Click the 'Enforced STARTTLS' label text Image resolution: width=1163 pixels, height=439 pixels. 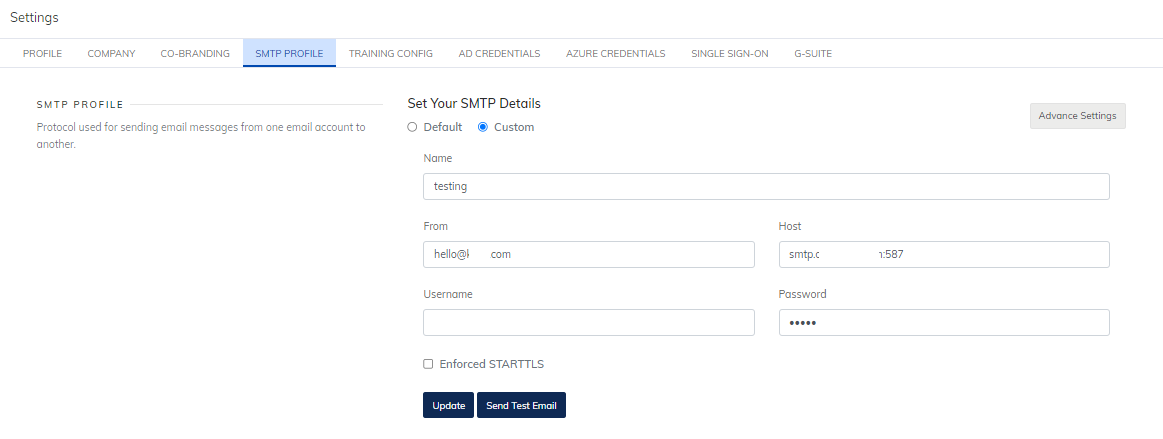[x=492, y=364]
